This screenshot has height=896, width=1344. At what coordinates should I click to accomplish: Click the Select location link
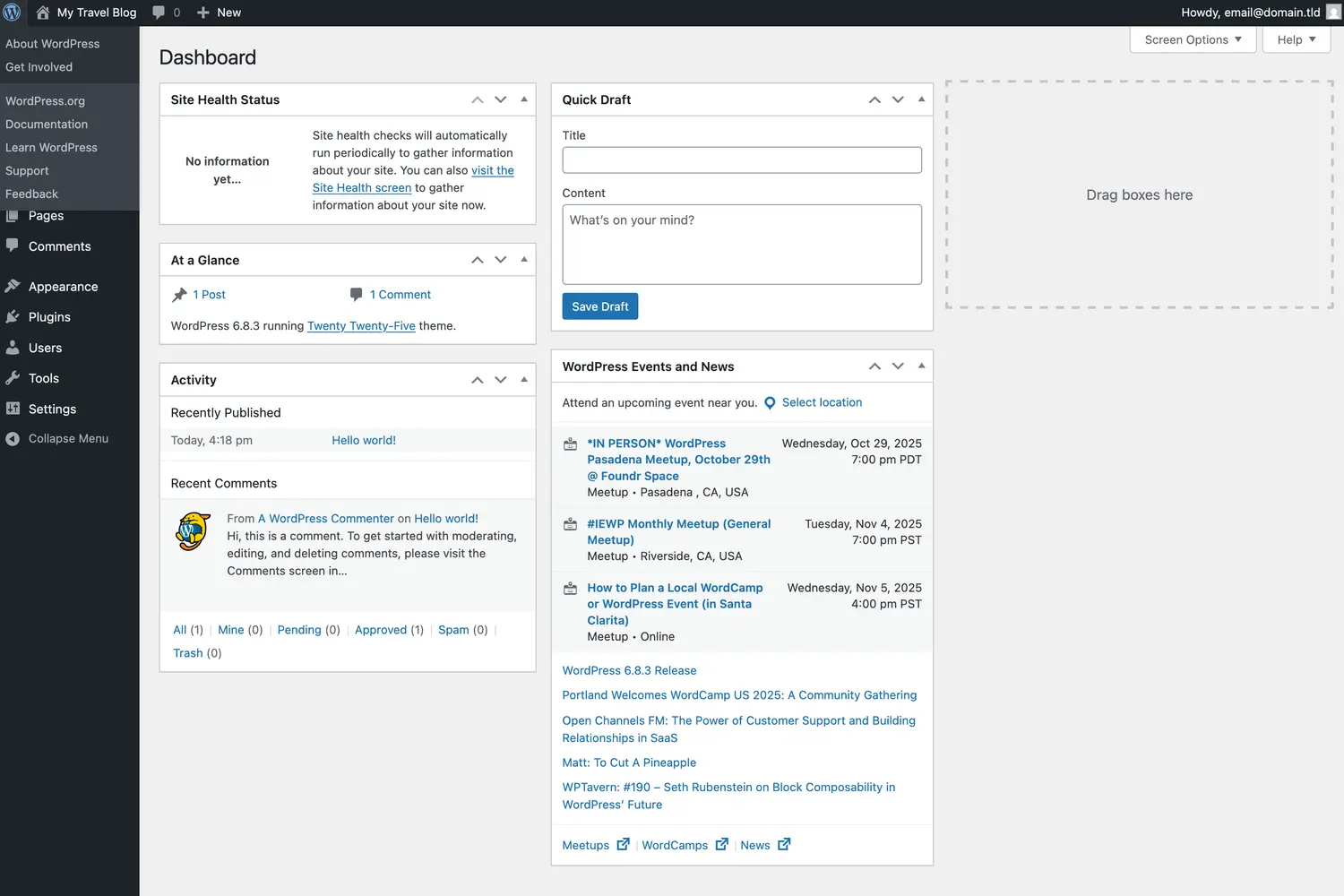coord(822,403)
